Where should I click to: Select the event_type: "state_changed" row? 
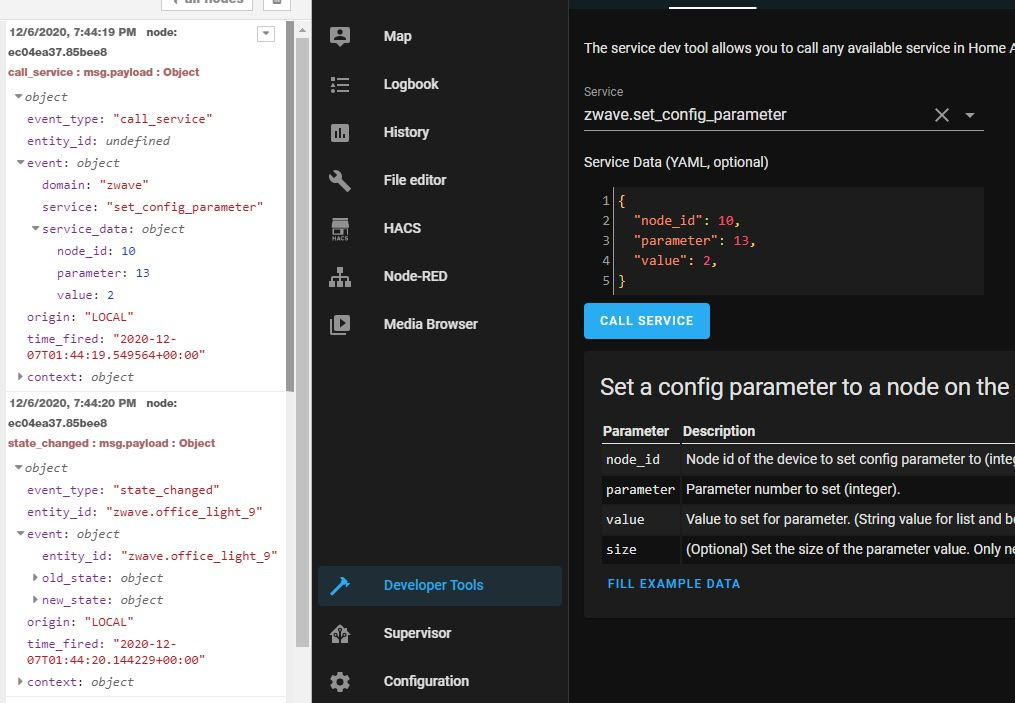click(123, 490)
